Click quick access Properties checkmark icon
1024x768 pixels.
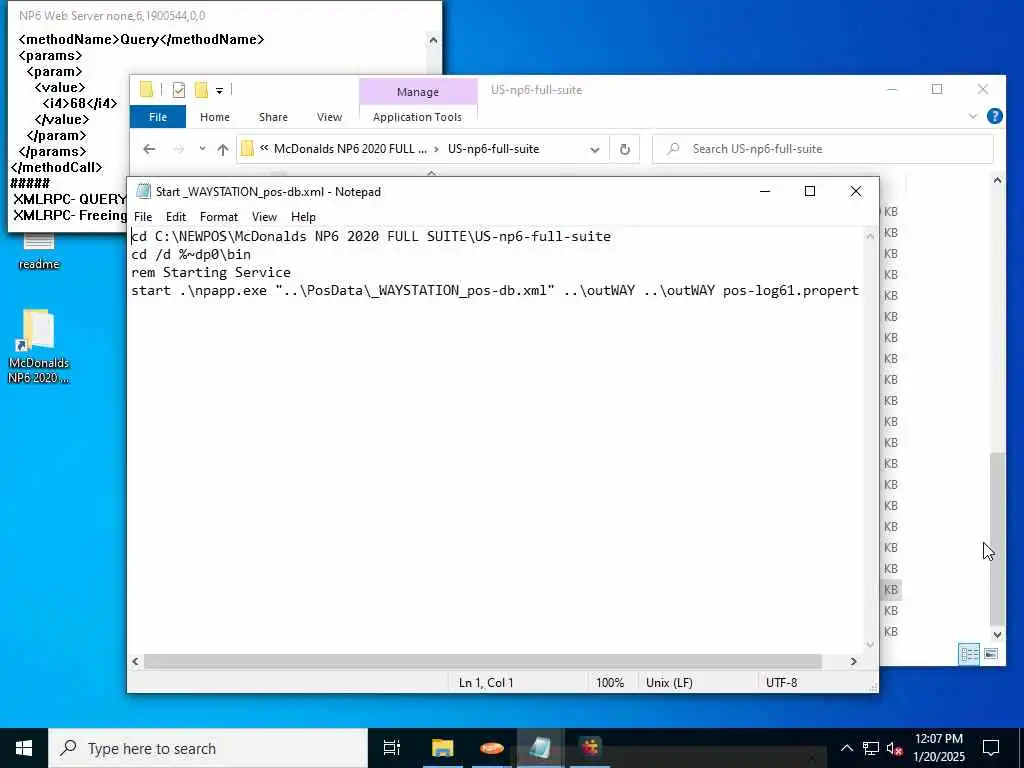coord(179,90)
